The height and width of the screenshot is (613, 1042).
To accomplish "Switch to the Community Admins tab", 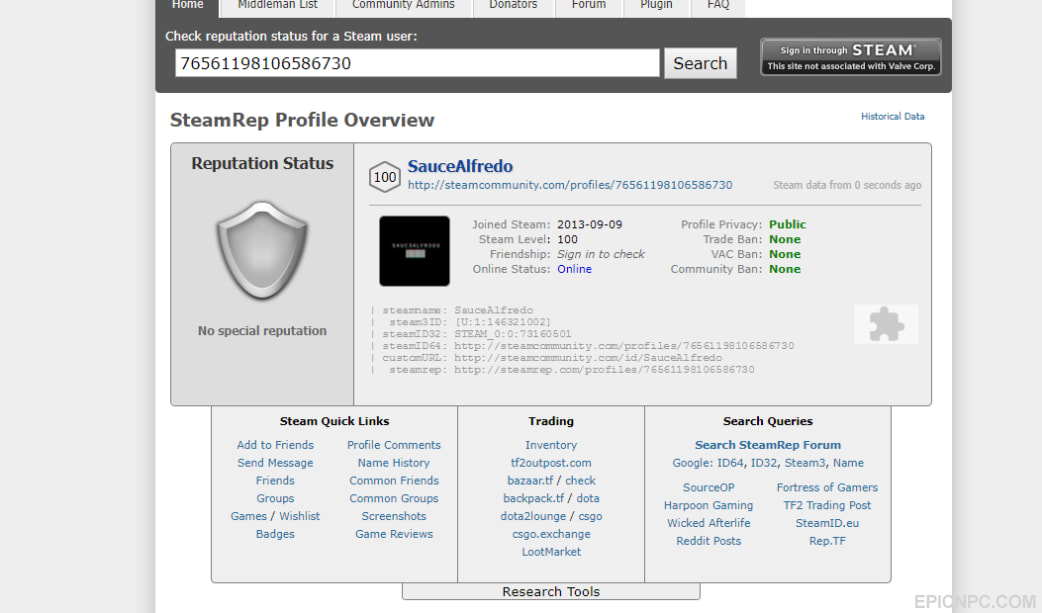I will (x=403, y=5).
